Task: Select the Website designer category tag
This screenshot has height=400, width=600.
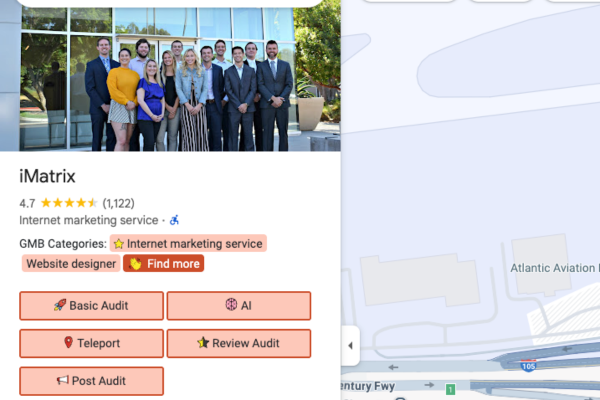Action: [69, 264]
